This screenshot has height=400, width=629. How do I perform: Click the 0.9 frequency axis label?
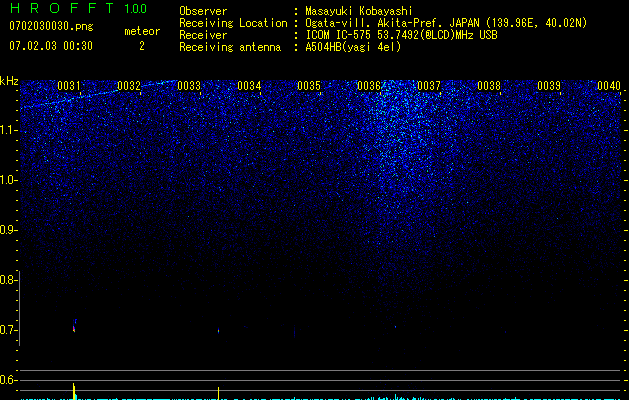pos(7,230)
